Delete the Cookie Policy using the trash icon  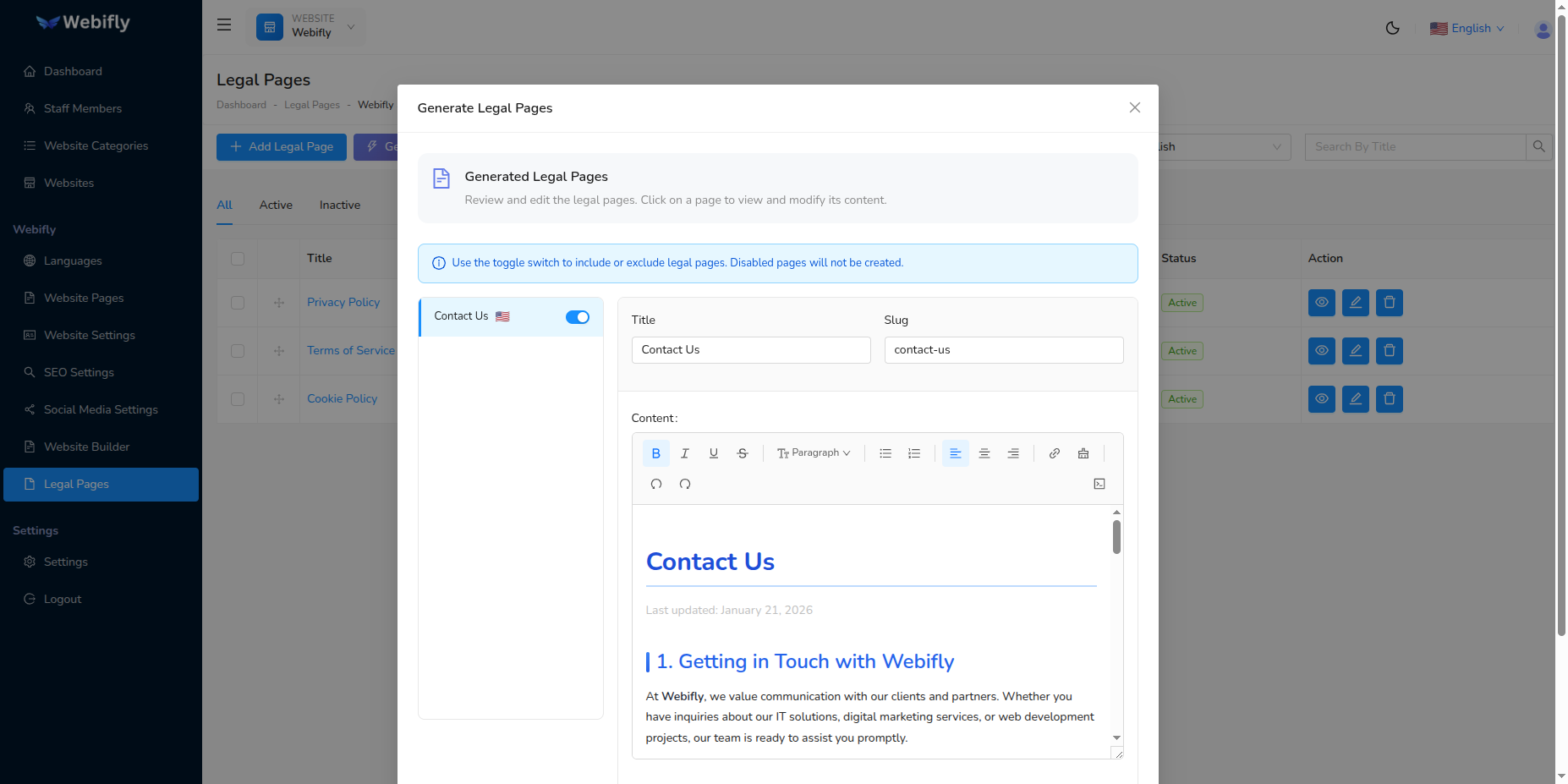tap(1389, 398)
